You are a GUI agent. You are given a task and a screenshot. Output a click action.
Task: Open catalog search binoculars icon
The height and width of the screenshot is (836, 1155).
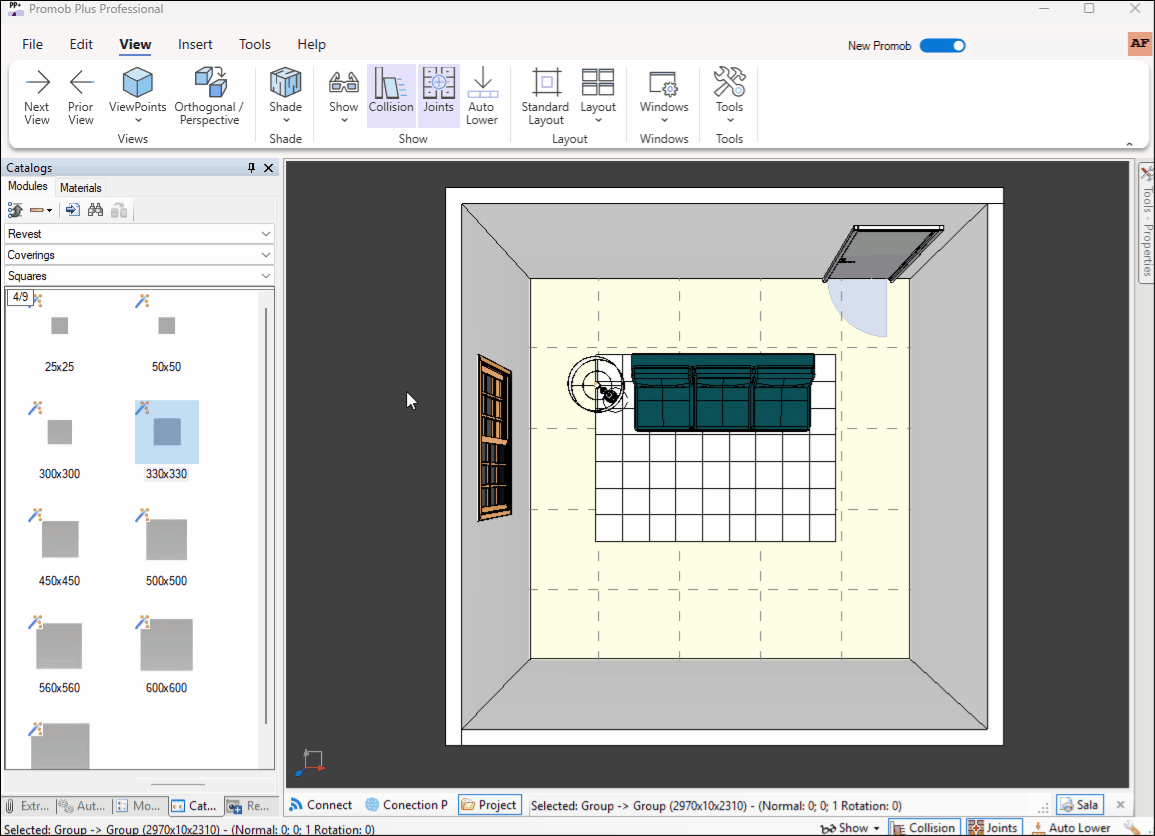pos(95,211)
